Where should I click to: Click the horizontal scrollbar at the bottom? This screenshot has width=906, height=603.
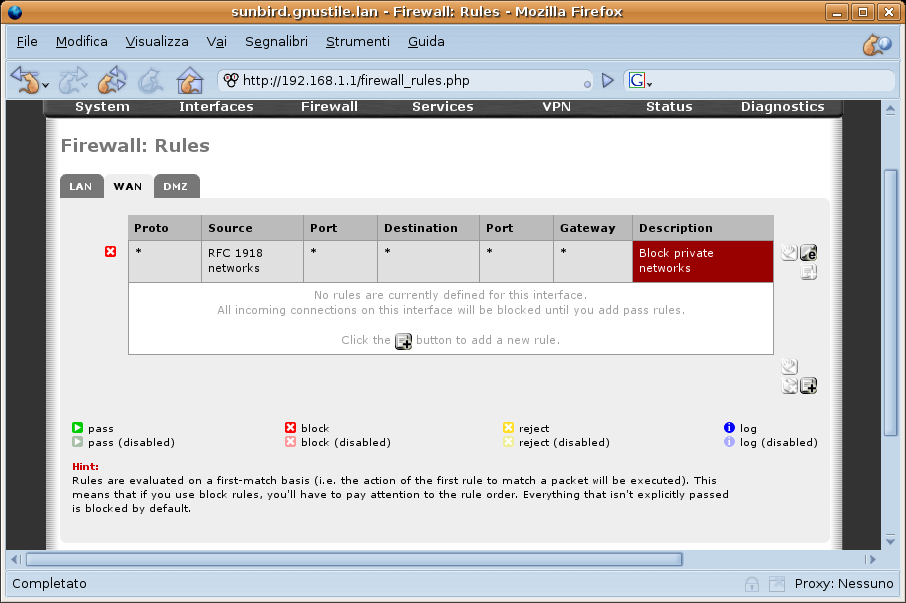(x=354, y=559)
